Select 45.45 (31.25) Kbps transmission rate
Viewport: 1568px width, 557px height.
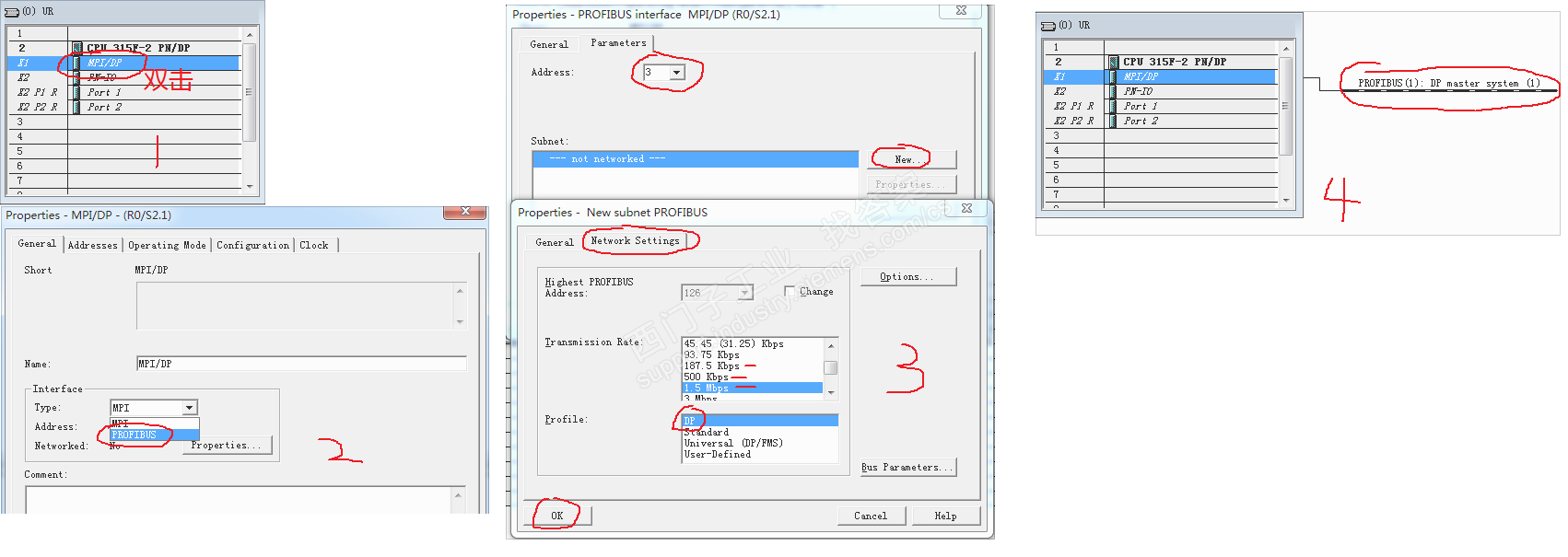click(x=752, y=343)
